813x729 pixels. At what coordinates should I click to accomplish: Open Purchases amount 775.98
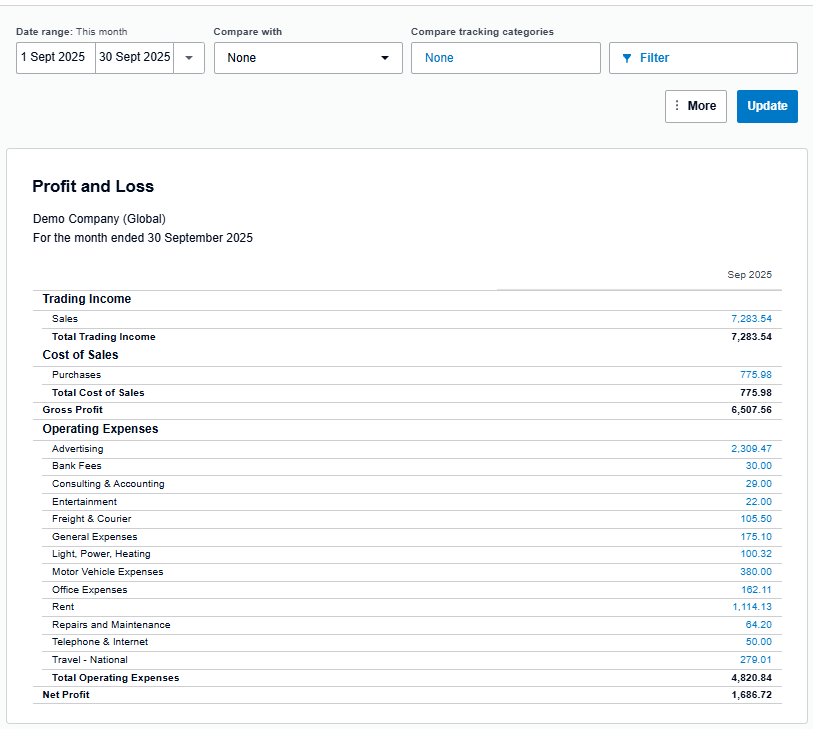pyautogui.click(x=755, y=375)
